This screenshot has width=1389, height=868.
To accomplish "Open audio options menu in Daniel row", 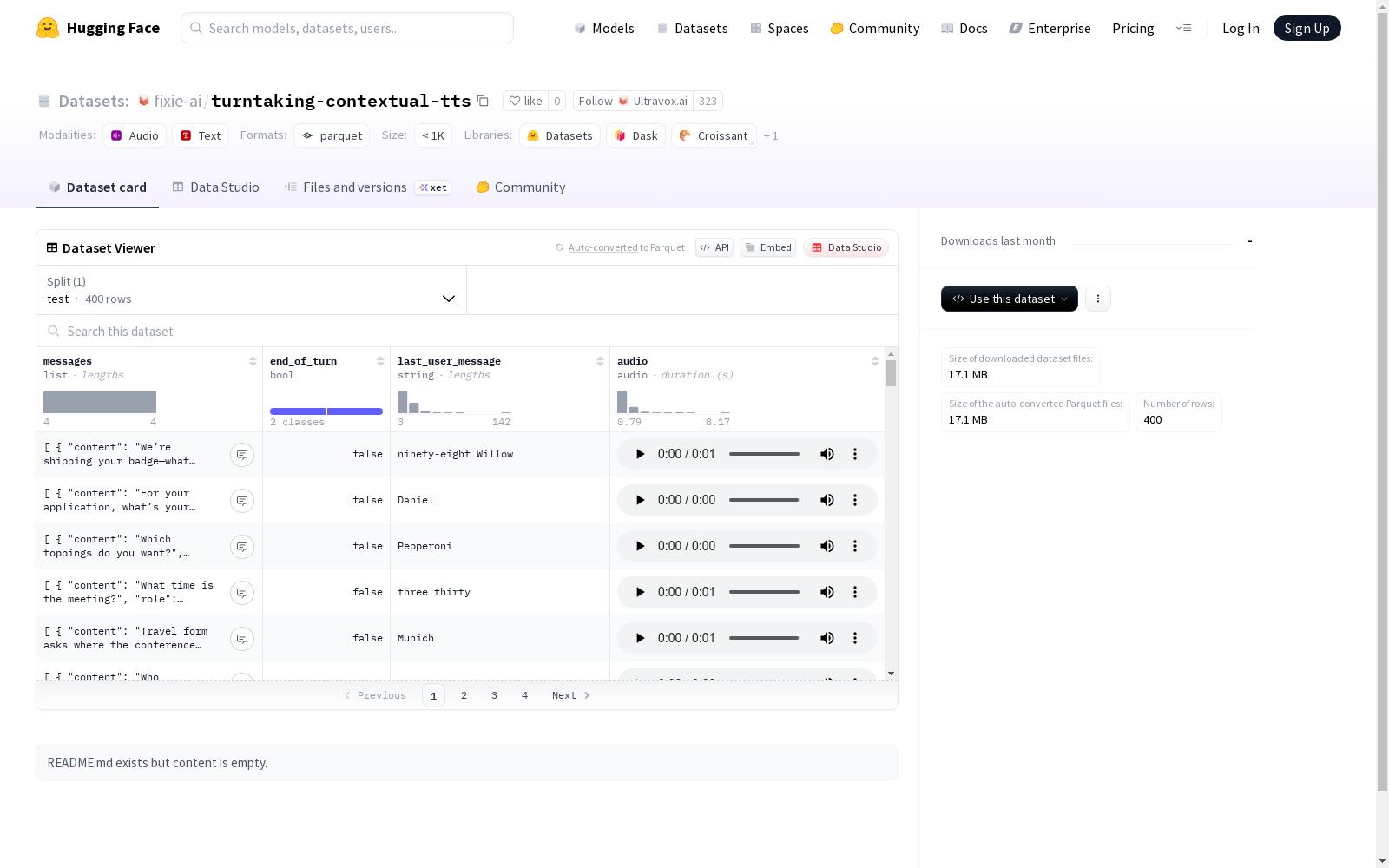I will point(855,500).
